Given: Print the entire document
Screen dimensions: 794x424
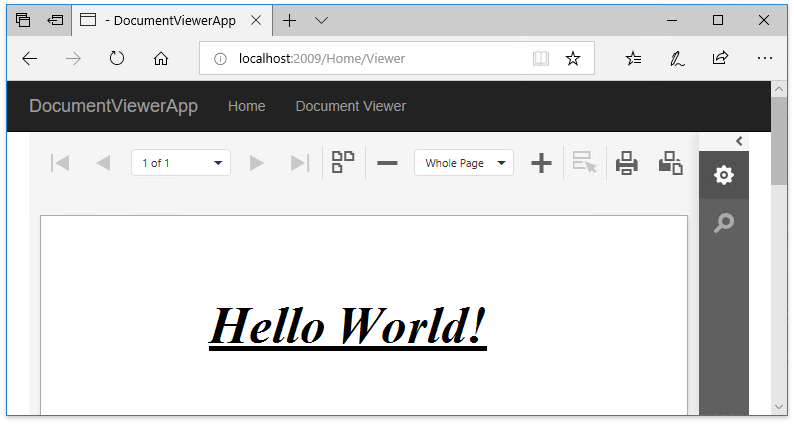Looking at the screenshot, I should 627,163.
